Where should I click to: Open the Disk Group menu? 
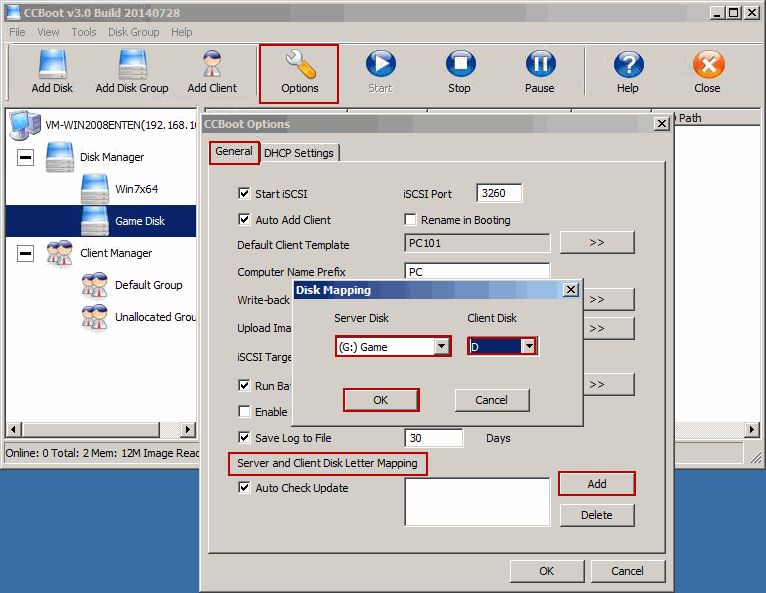(x=133, y=32)
